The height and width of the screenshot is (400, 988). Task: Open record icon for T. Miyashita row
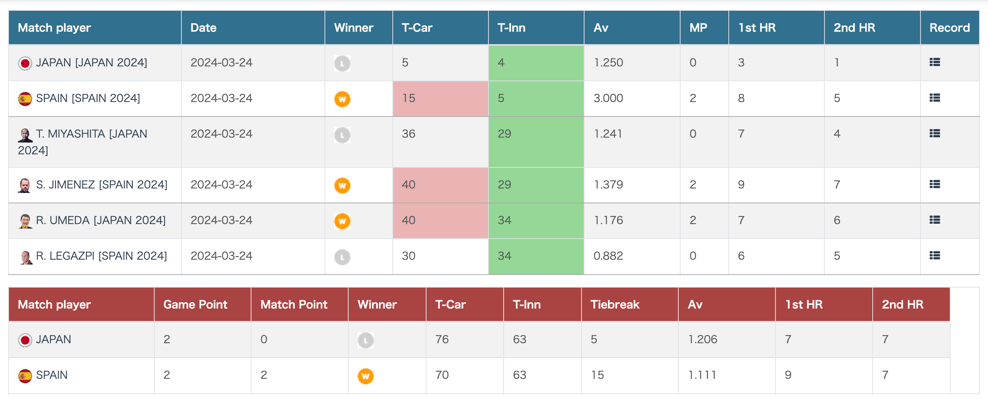(x=934, y=134)
